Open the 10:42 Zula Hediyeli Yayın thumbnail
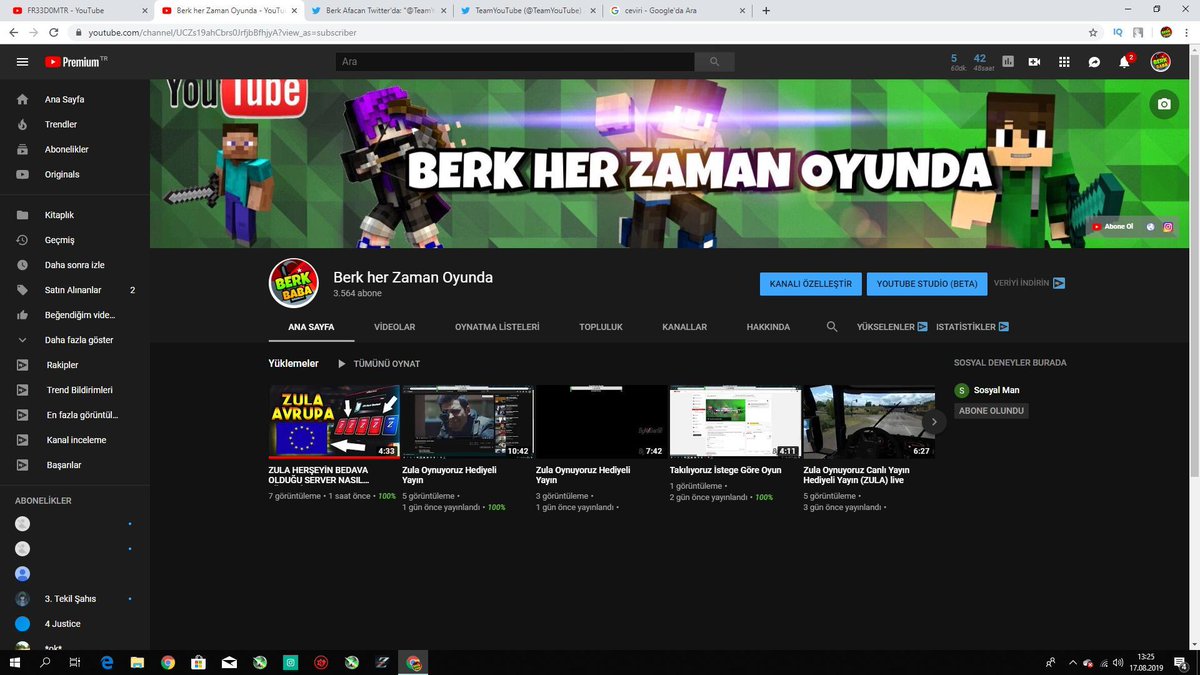 pos(467,421)
